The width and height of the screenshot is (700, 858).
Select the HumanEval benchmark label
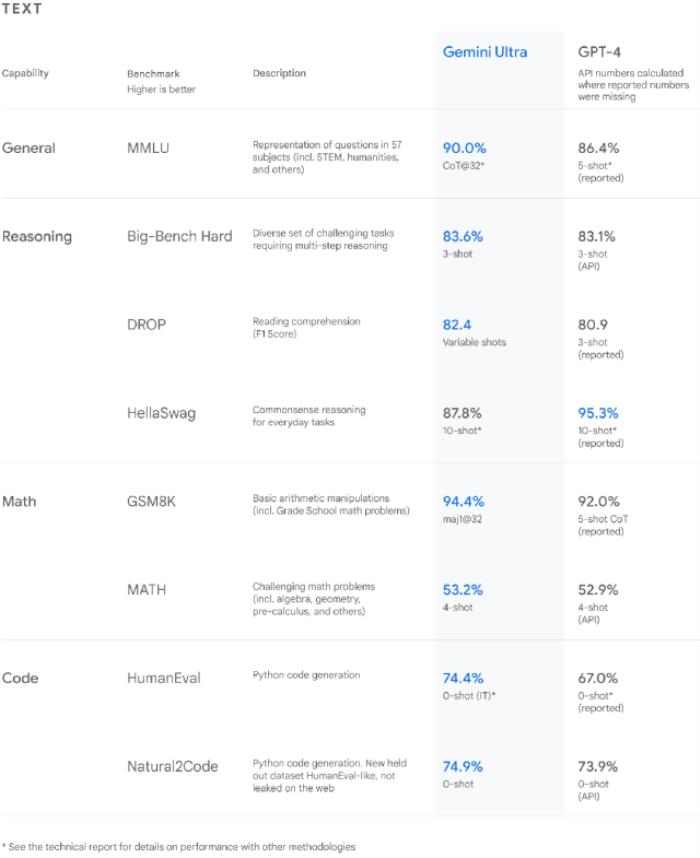[164, 678]
